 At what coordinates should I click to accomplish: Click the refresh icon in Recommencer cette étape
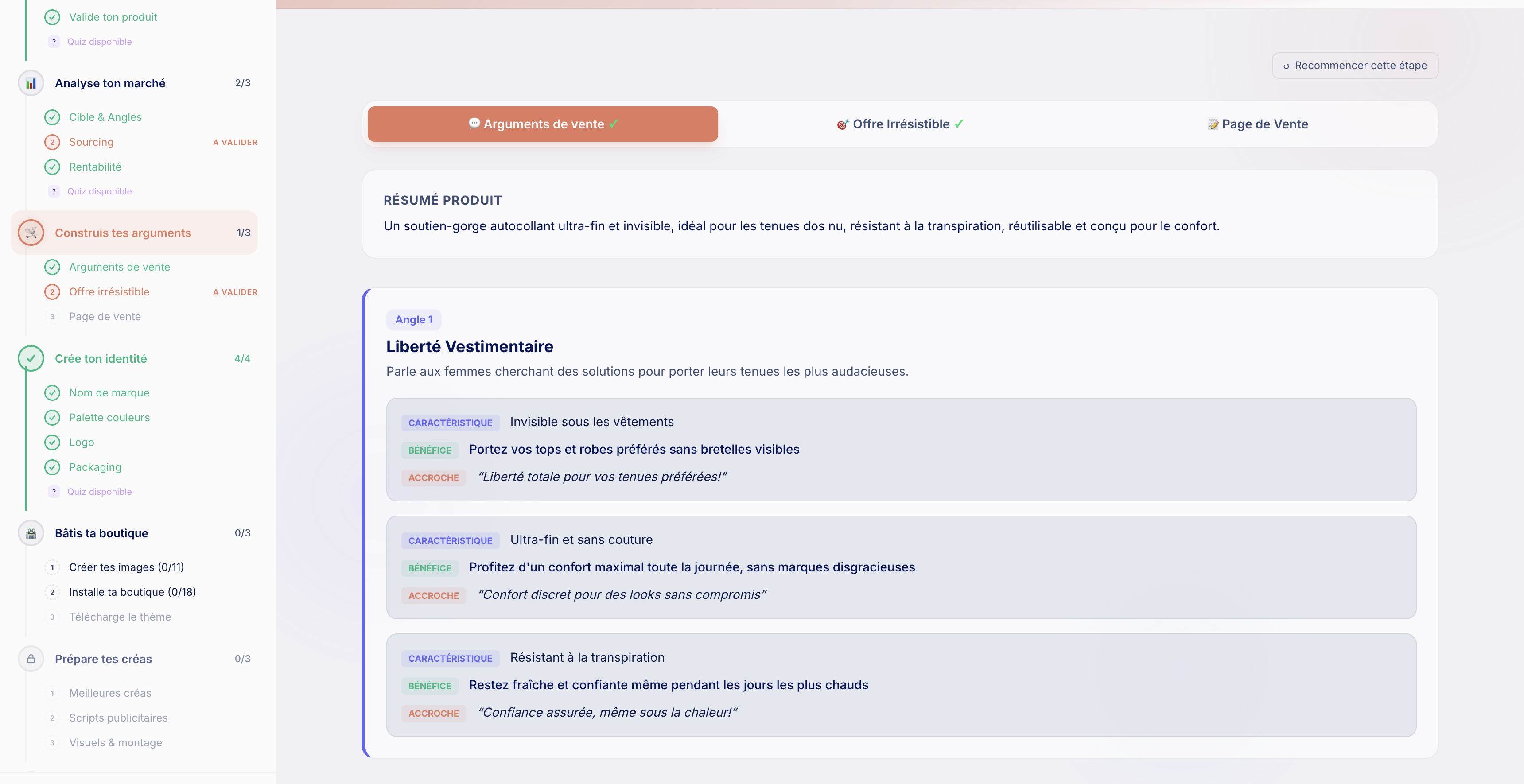pos(1286,66)
